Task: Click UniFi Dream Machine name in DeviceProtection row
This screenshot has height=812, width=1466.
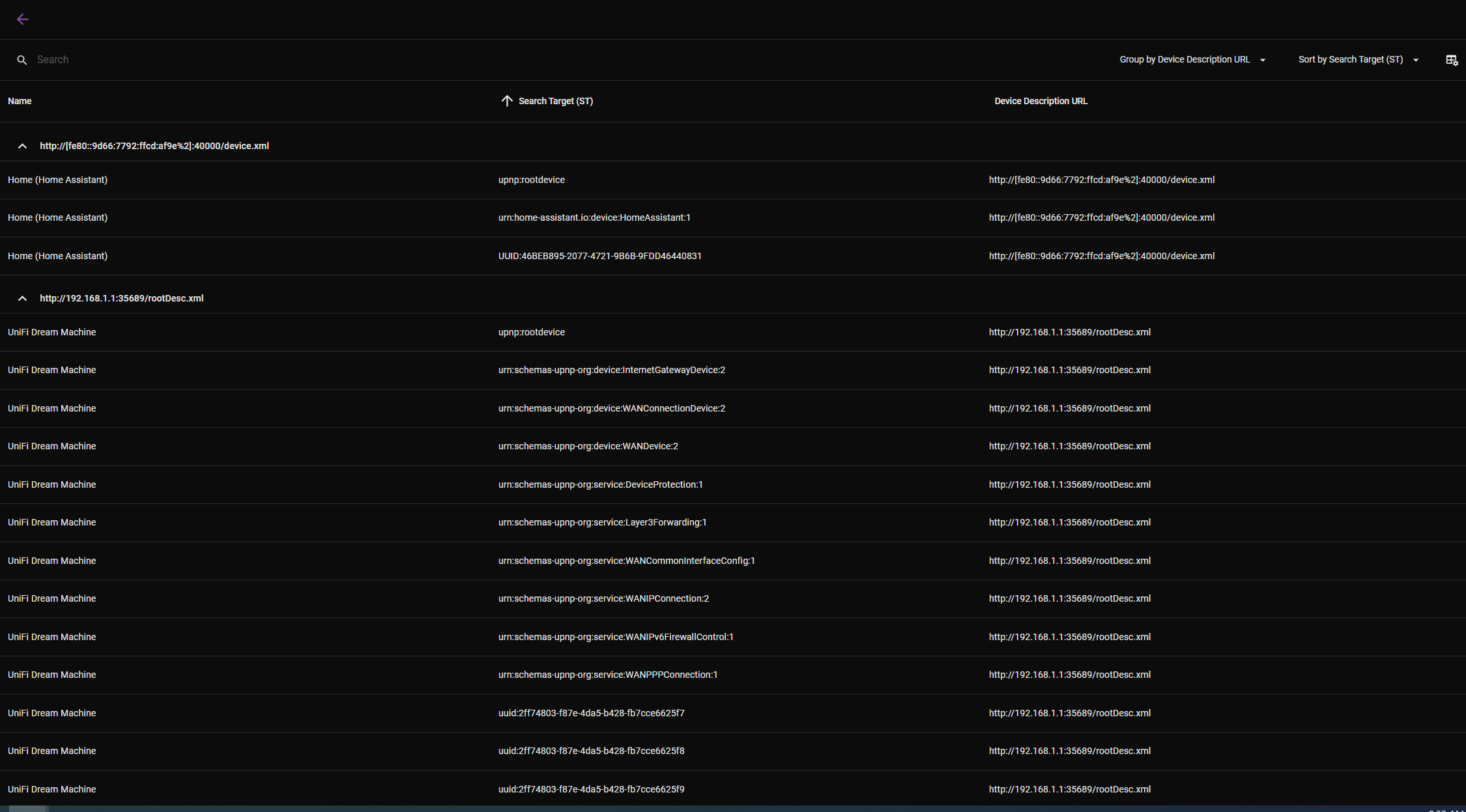Action: [x=52, y=484]
